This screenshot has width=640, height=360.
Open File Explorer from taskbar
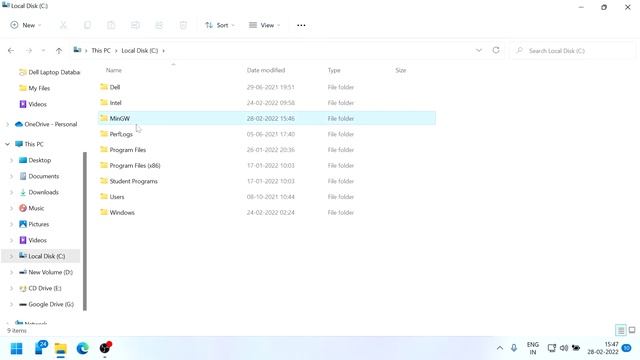61,349
